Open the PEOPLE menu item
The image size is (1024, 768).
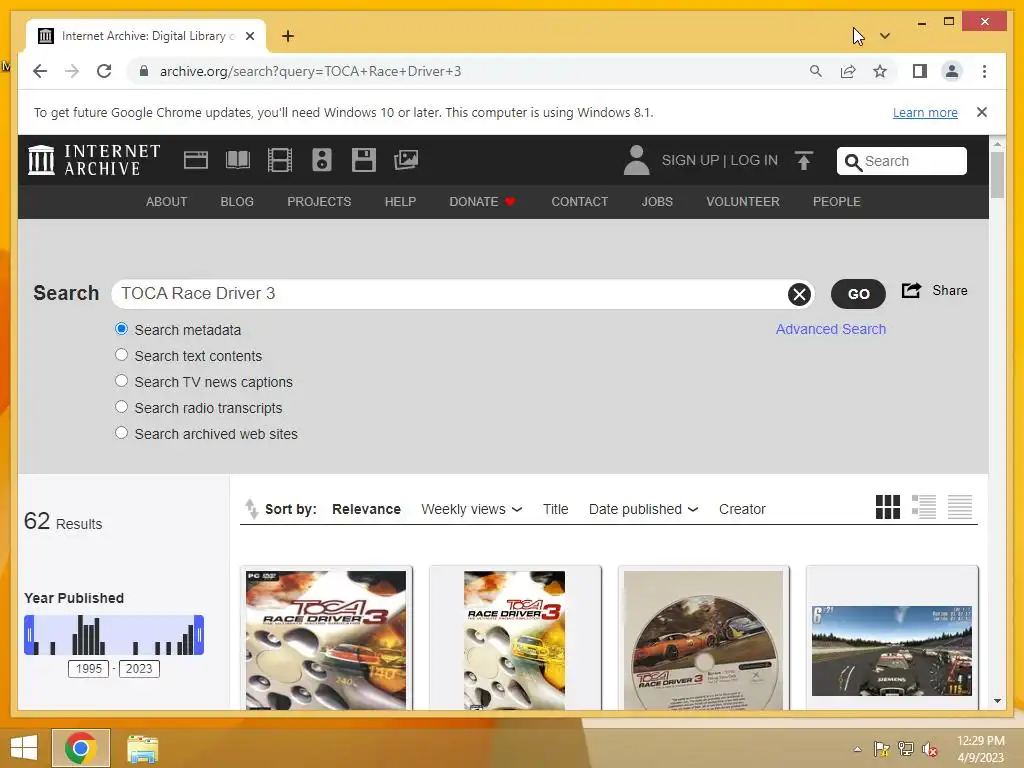point(837,202)
